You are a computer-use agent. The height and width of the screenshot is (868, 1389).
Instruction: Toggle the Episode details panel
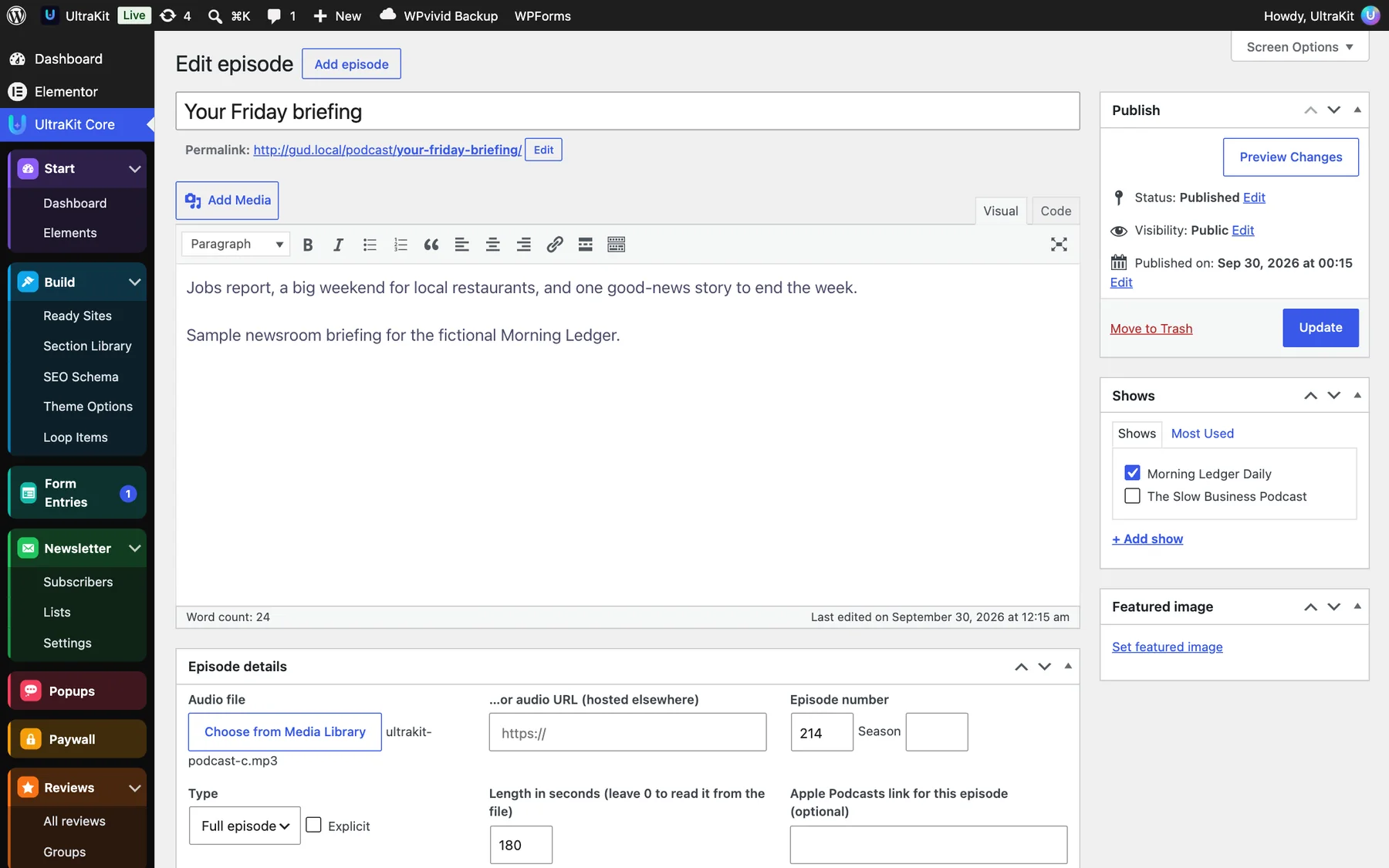pyautogui.click(x=1068, y=666)
